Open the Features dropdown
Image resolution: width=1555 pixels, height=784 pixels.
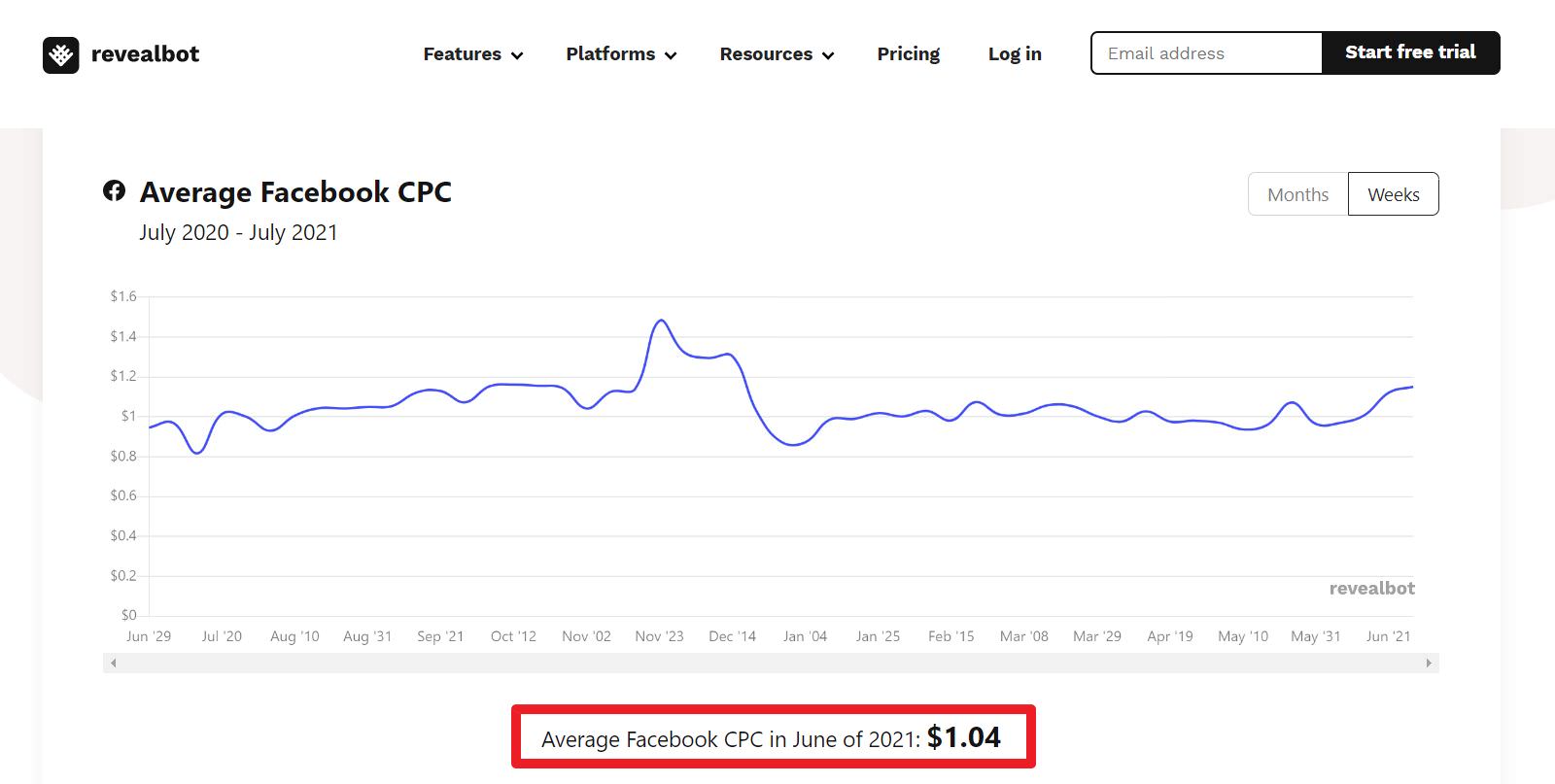pyautogui.click(x=464, y=54)
